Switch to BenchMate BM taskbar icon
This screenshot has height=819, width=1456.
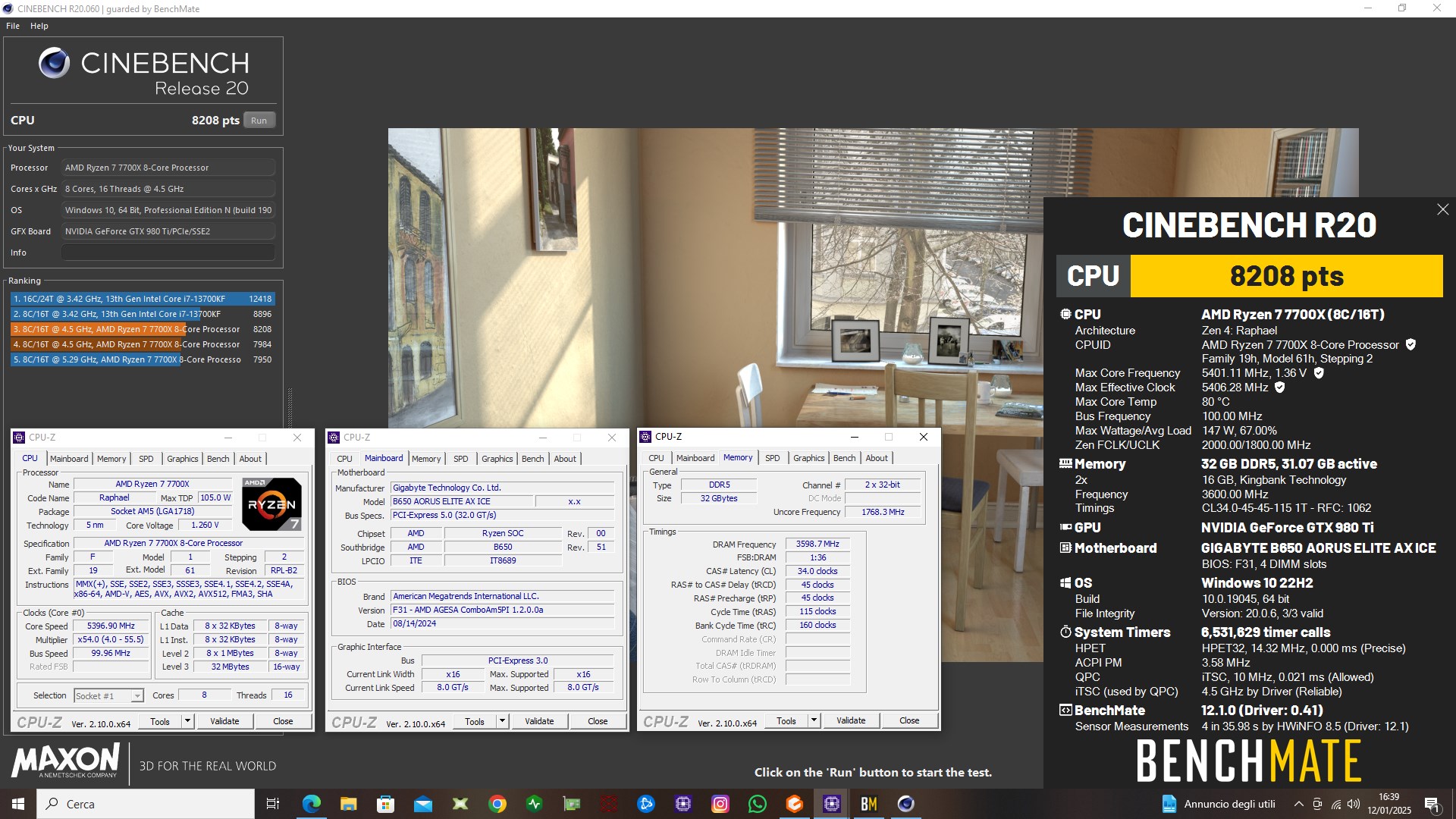click(x=869, y=804)
